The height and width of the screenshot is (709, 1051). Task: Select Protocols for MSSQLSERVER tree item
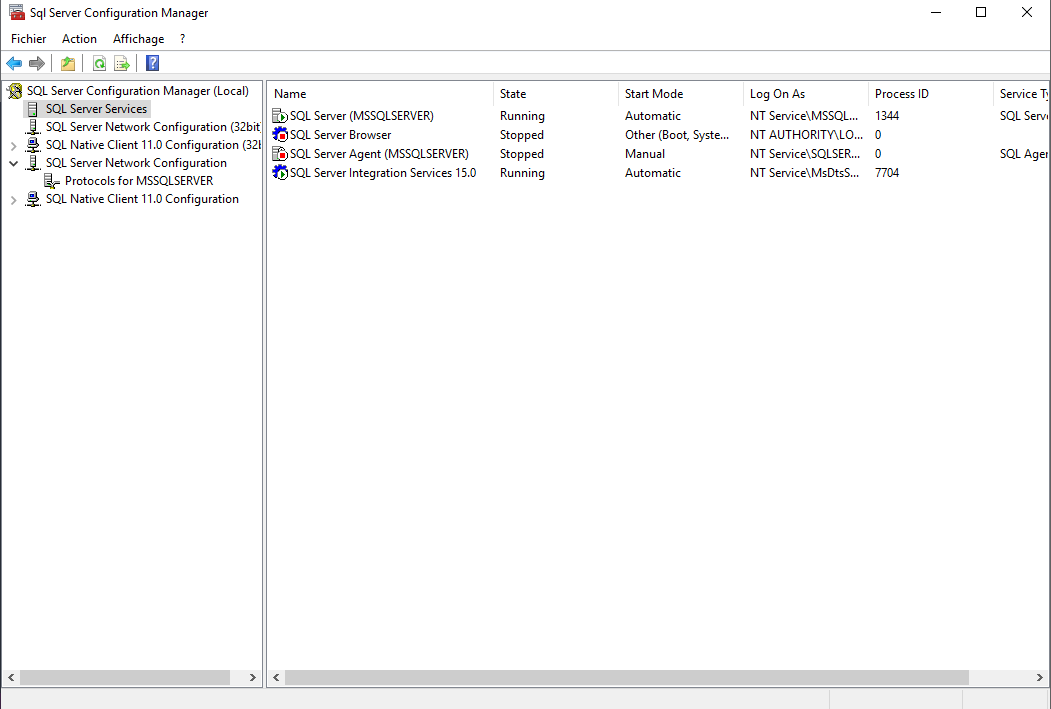point(139,181)
